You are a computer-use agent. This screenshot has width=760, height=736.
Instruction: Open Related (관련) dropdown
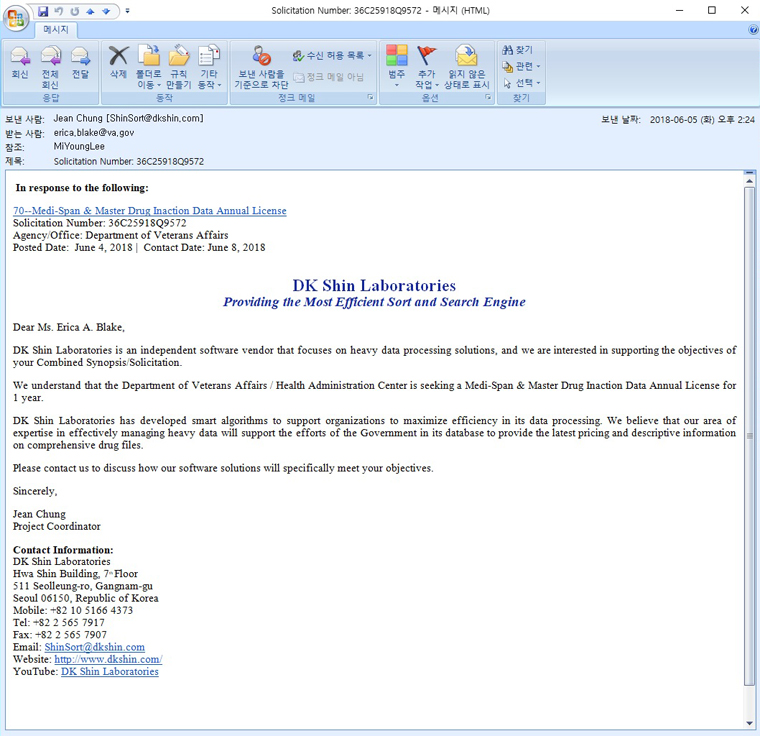click(x=521, y=66)
